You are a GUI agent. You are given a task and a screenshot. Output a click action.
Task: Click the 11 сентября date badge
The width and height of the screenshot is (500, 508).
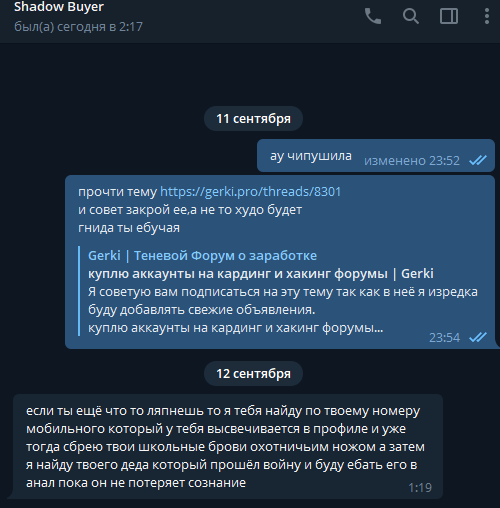click(253, 119)
